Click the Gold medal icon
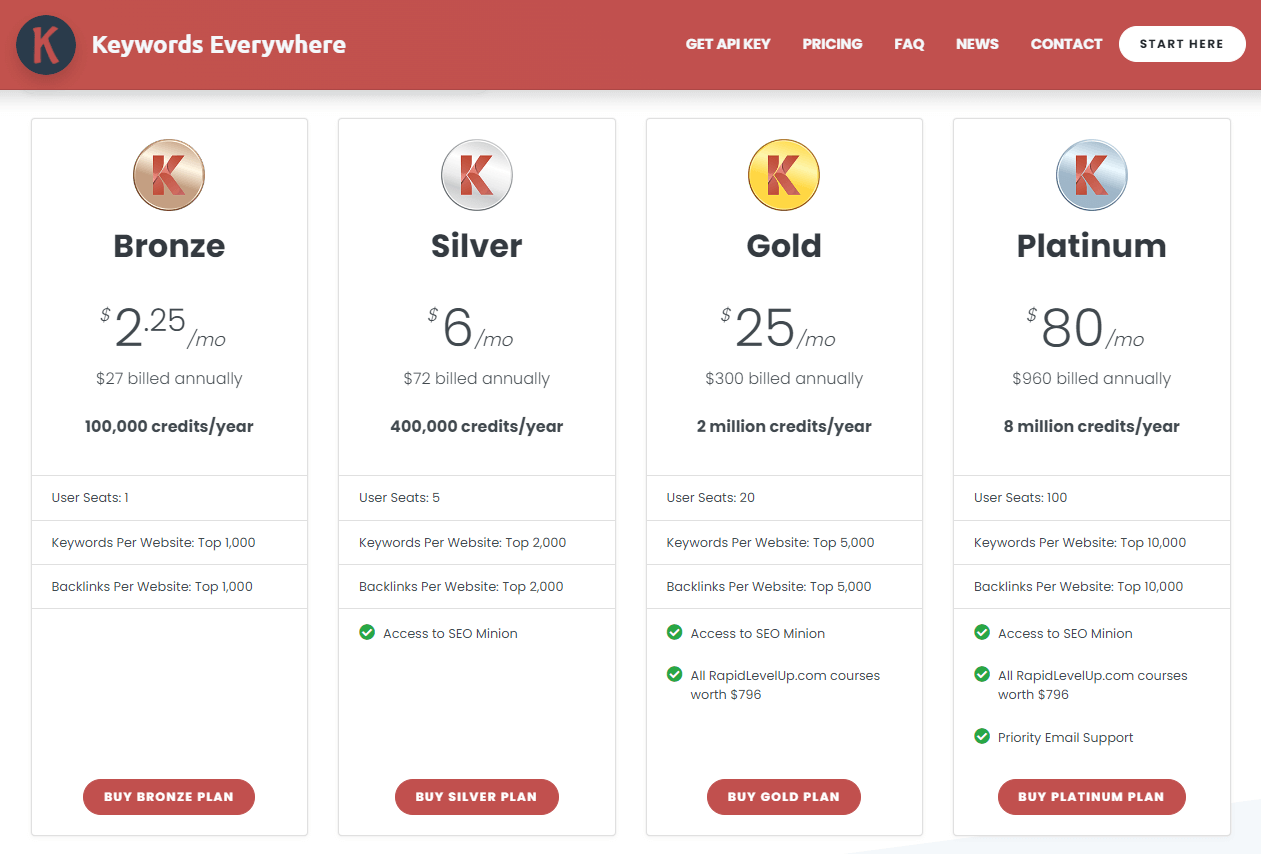The image size is (1261, 854). tap(784, 175)
